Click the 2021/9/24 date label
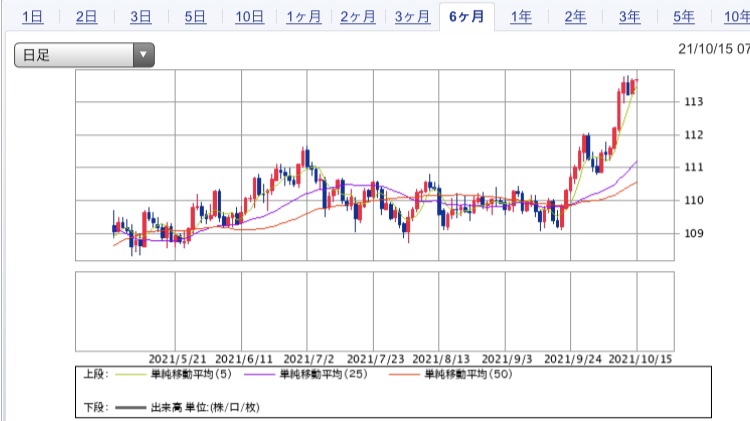750x421 pixels. (573, 359)
